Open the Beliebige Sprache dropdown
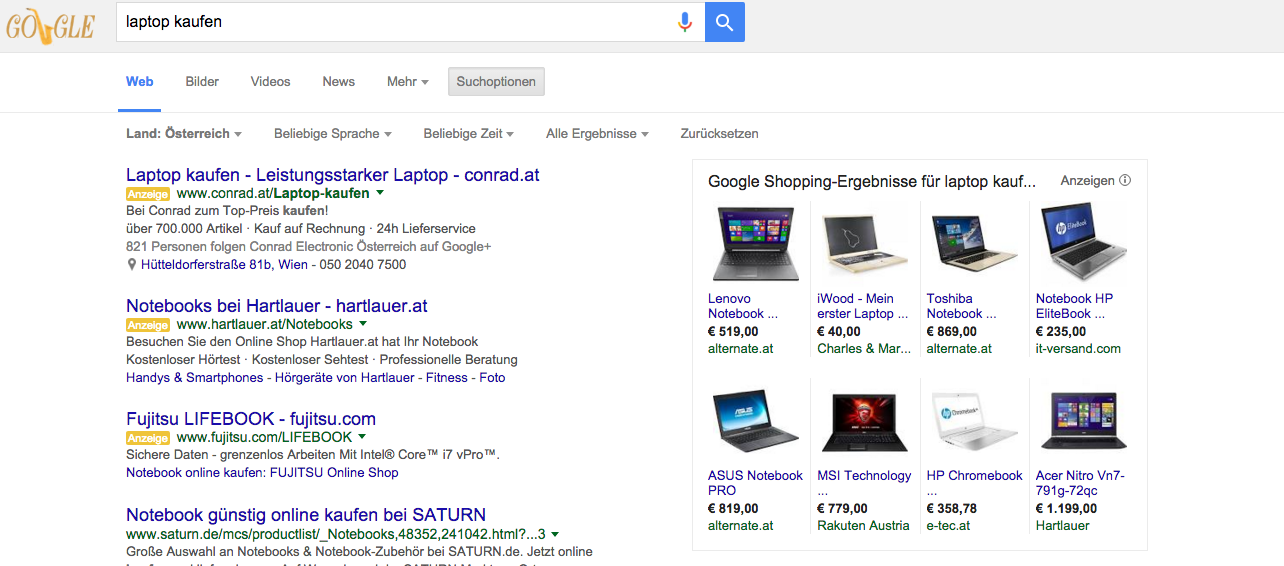 coord(333,133)
